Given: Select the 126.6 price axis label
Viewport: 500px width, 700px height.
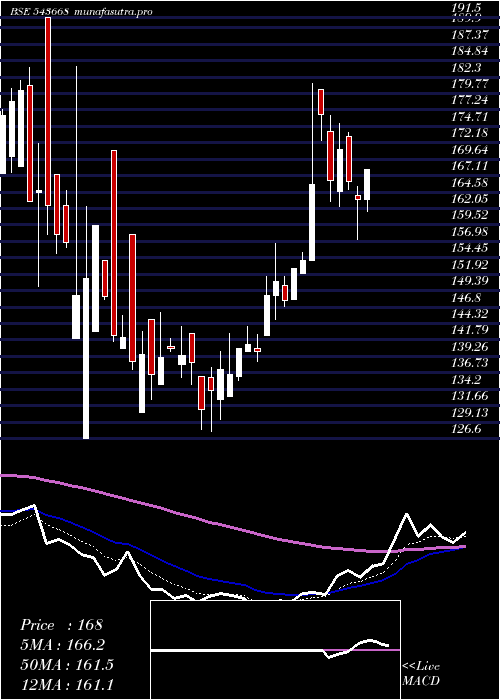Looking at the screenshot, I should click(468, 429).
